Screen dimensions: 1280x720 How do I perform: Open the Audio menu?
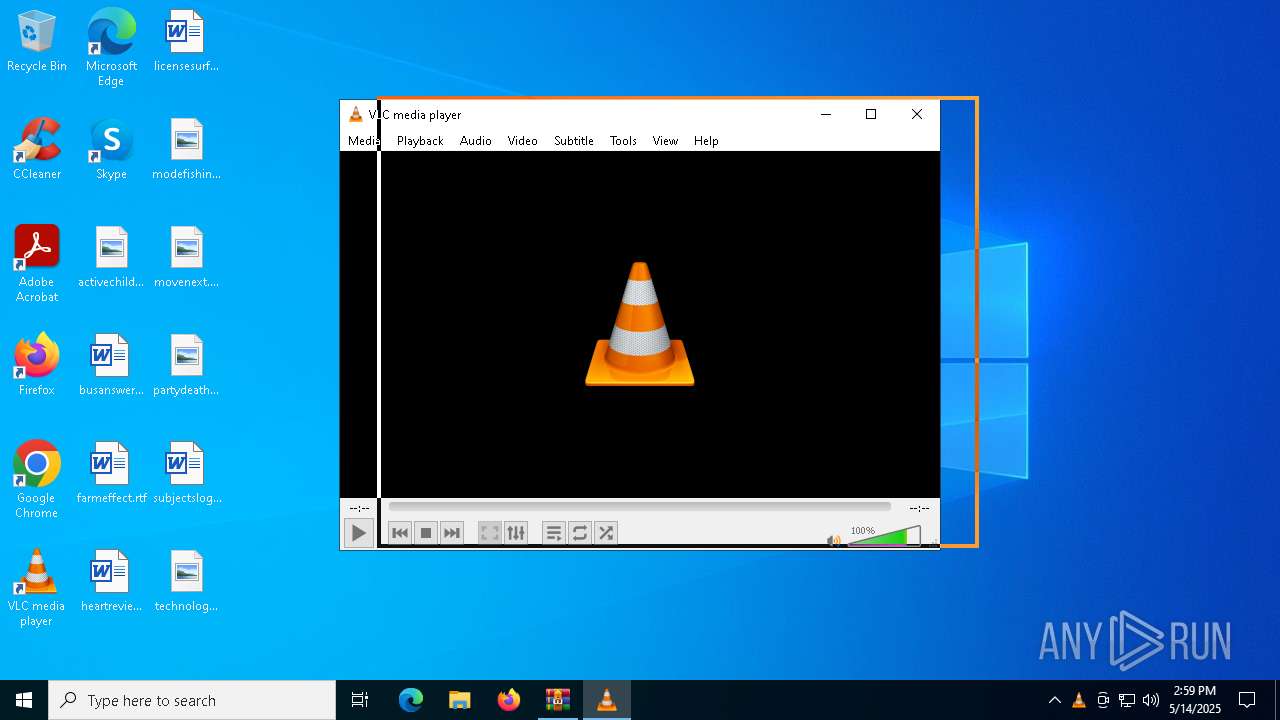point(476,141)
